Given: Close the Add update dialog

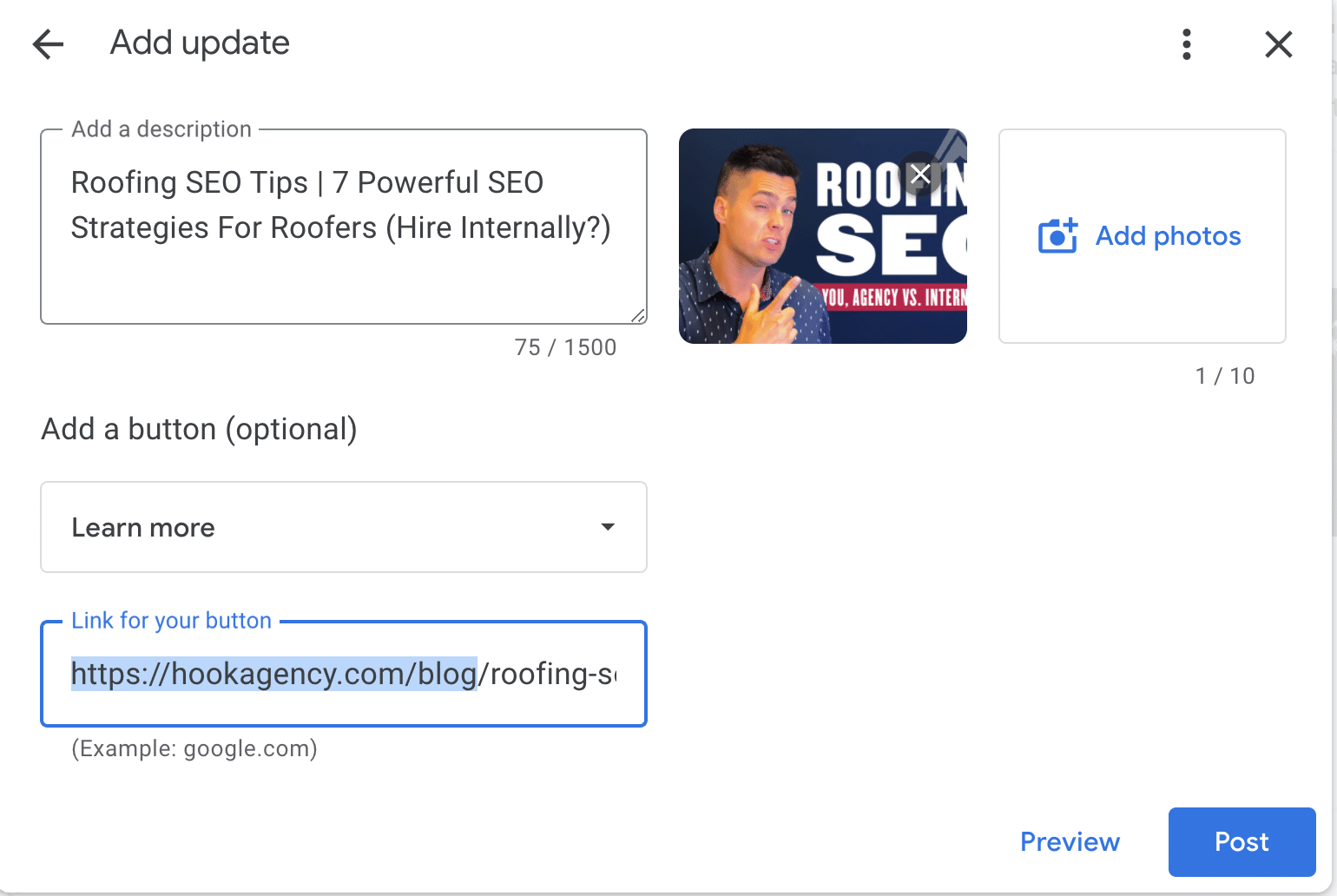Looking at the screenshot, I should 1278,44.
